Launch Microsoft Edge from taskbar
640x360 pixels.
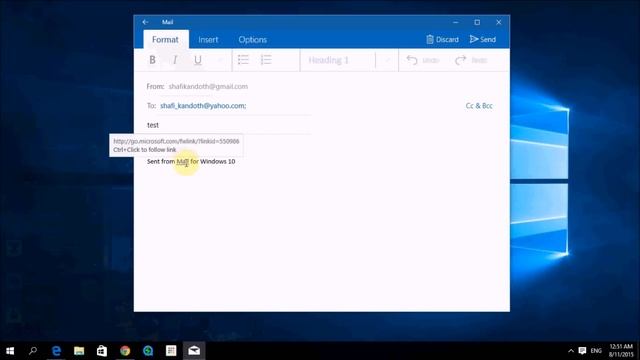tap(56, 351)
